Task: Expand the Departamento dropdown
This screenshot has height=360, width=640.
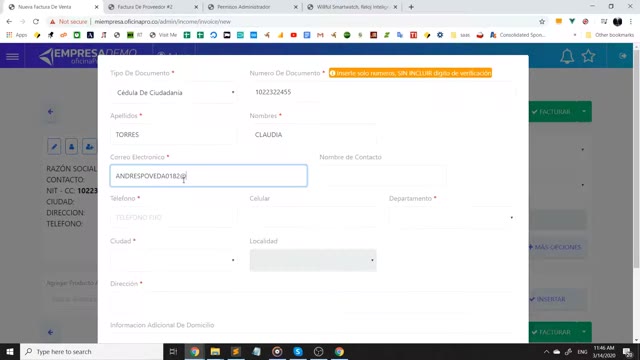Action: coord(451,218)
